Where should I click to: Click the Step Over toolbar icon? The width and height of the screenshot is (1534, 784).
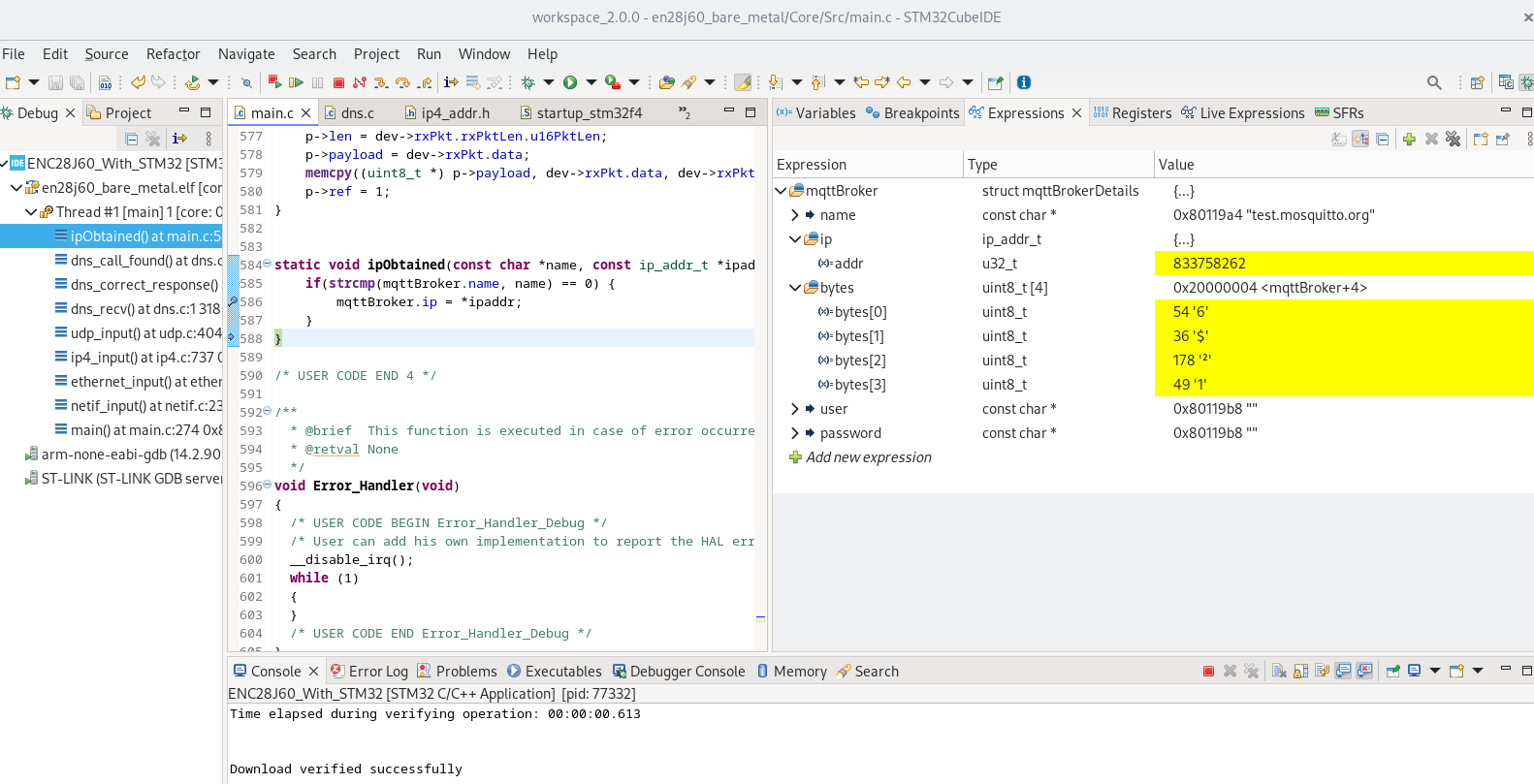coord(402,83)
